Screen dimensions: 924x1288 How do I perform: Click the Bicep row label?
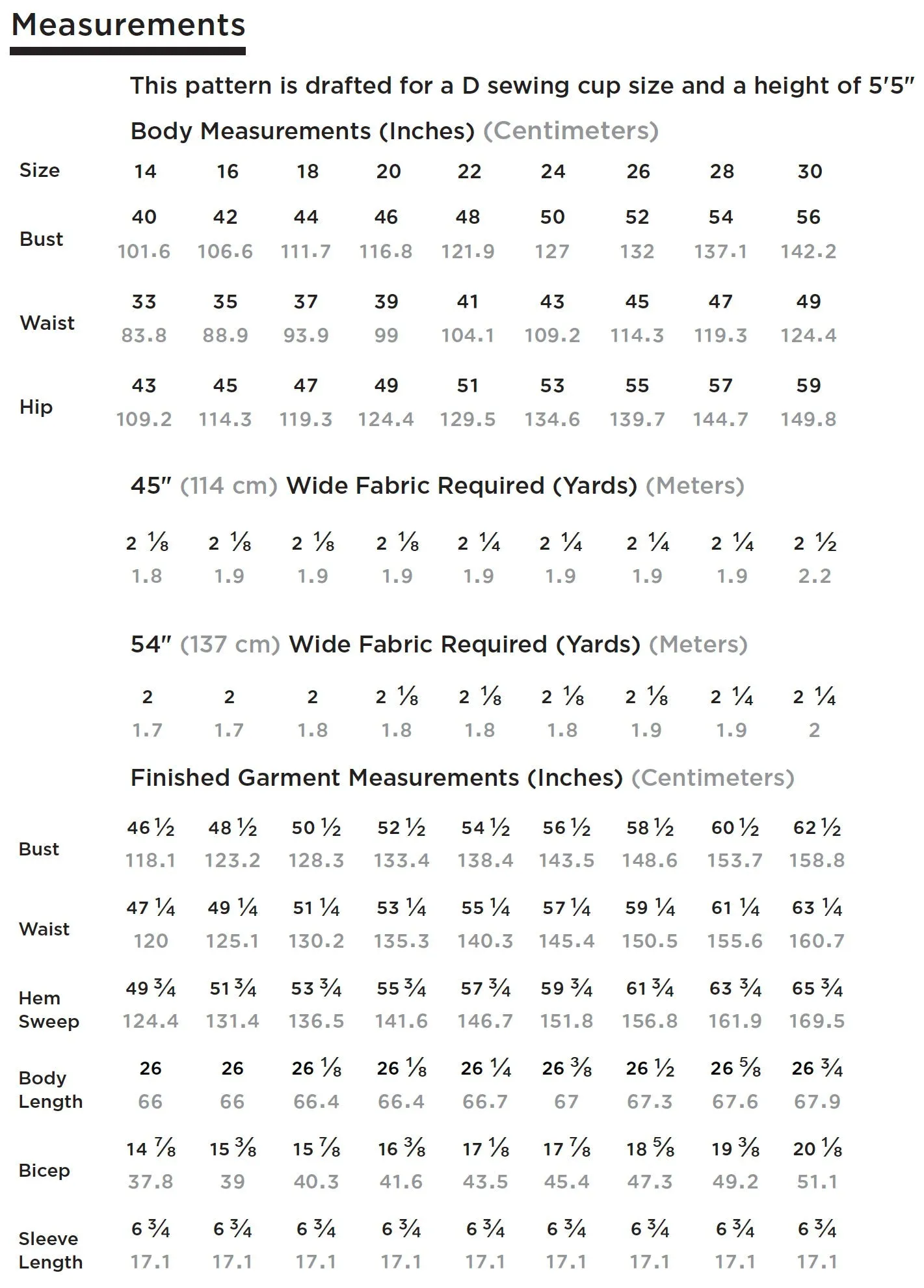tap(44, 1170)
